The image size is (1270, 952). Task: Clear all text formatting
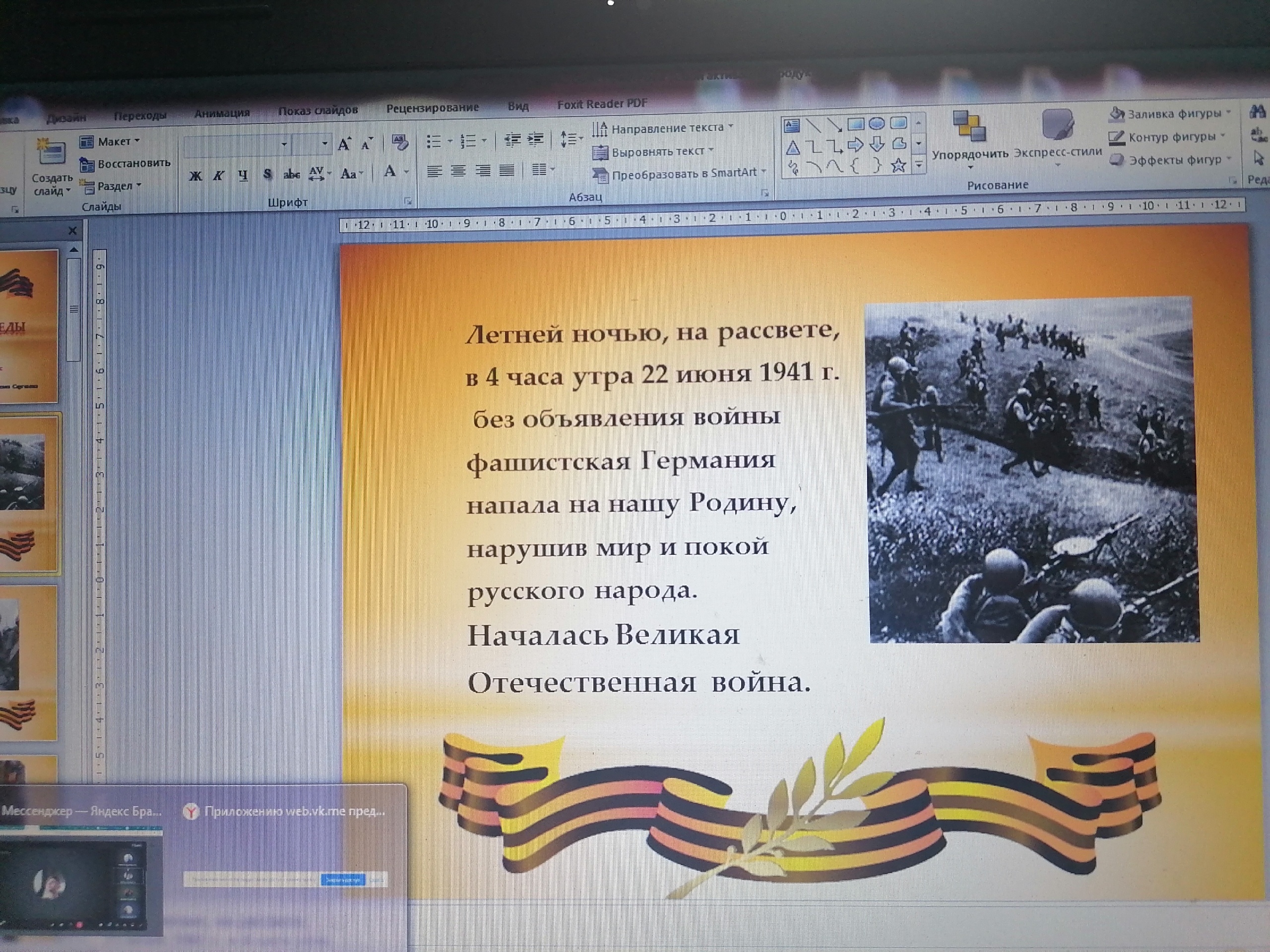(x=399, y=142)
